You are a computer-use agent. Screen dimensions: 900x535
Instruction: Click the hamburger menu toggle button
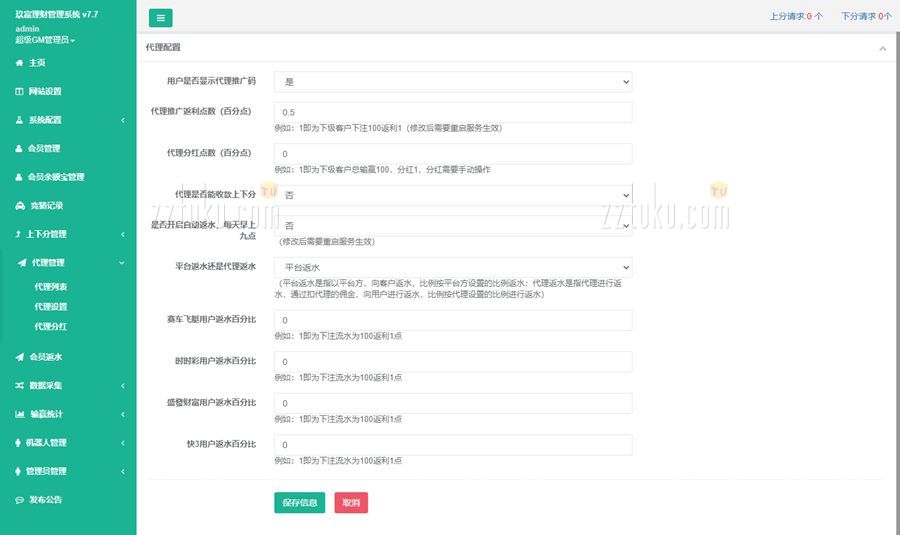pyautogui.click(x=160, y=17)
